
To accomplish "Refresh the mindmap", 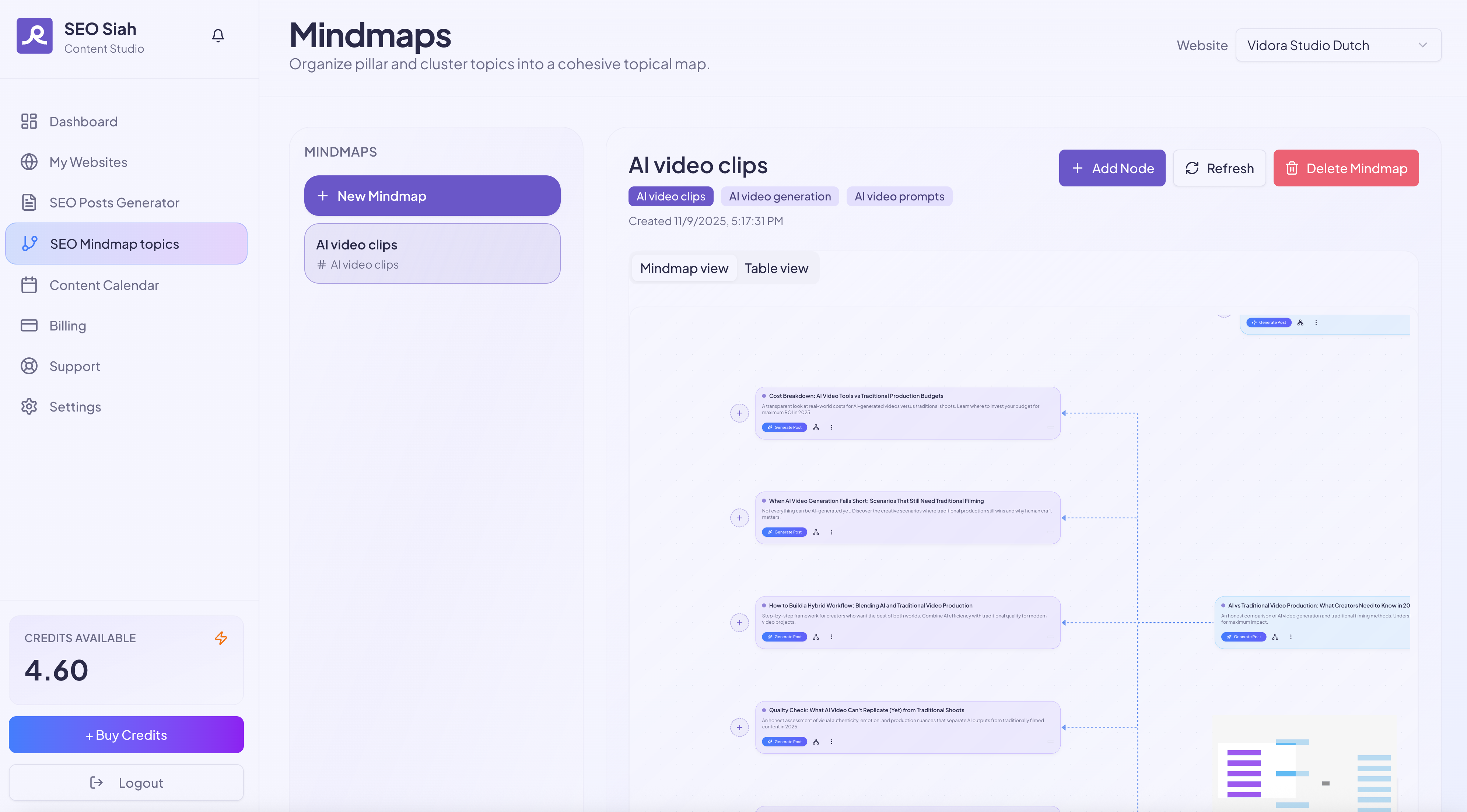I will [1219, 168].
